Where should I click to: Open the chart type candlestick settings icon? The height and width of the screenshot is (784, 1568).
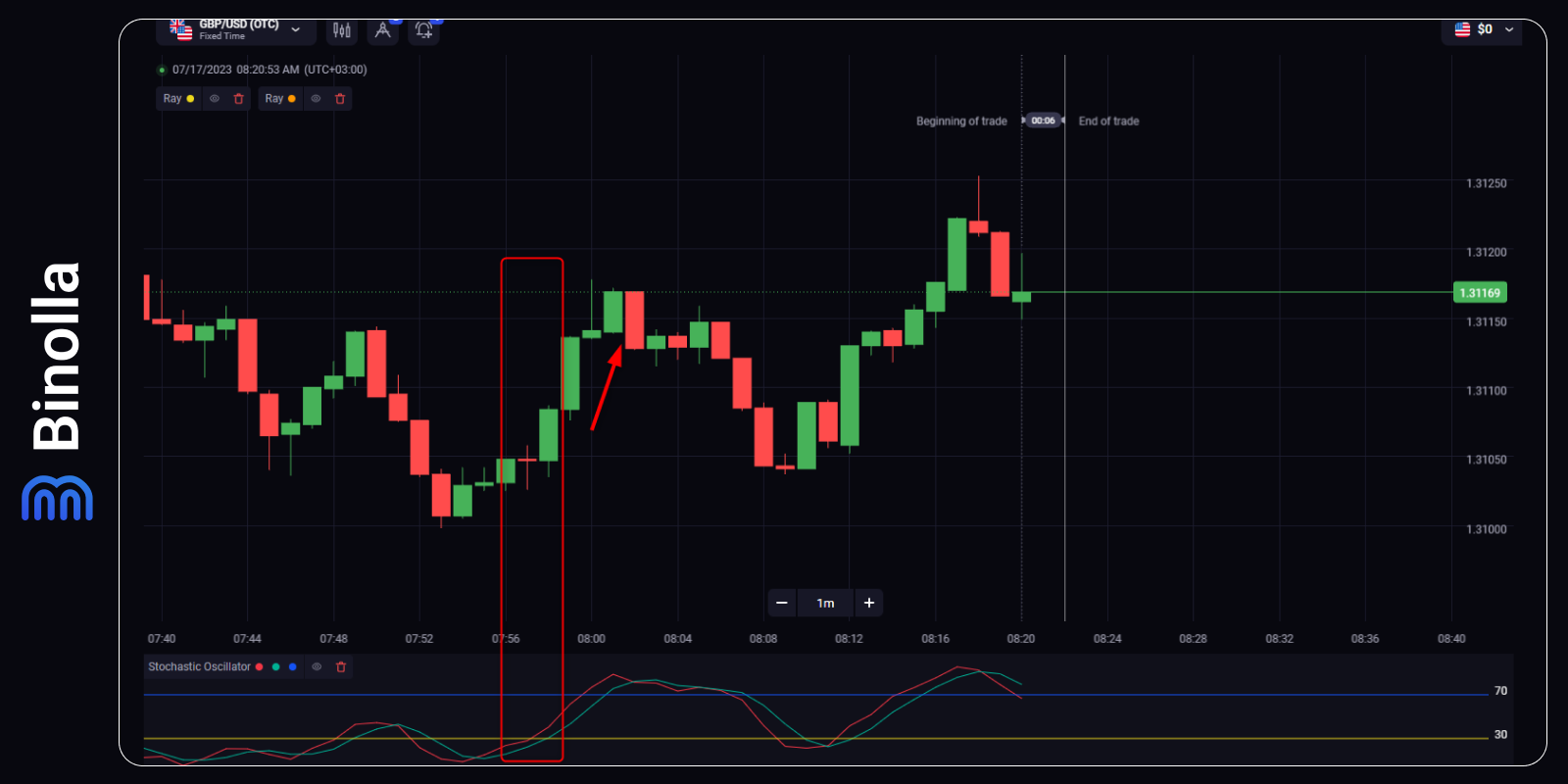click(341, 30)
